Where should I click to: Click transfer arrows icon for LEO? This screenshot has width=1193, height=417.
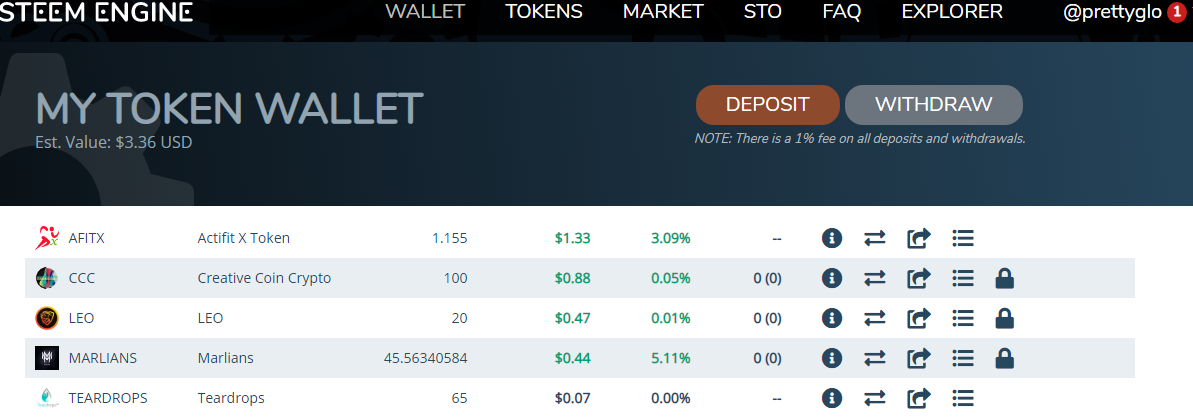tap(875, 318)
